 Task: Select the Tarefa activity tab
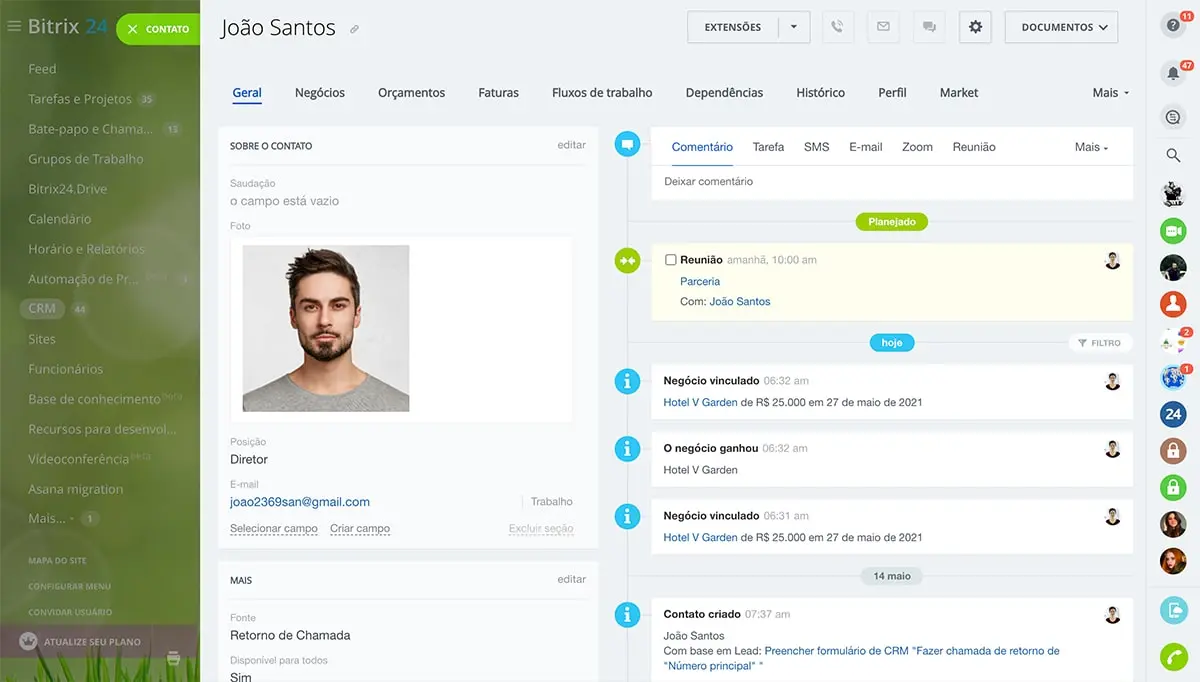pyautogui.click(x=768, y=147)
